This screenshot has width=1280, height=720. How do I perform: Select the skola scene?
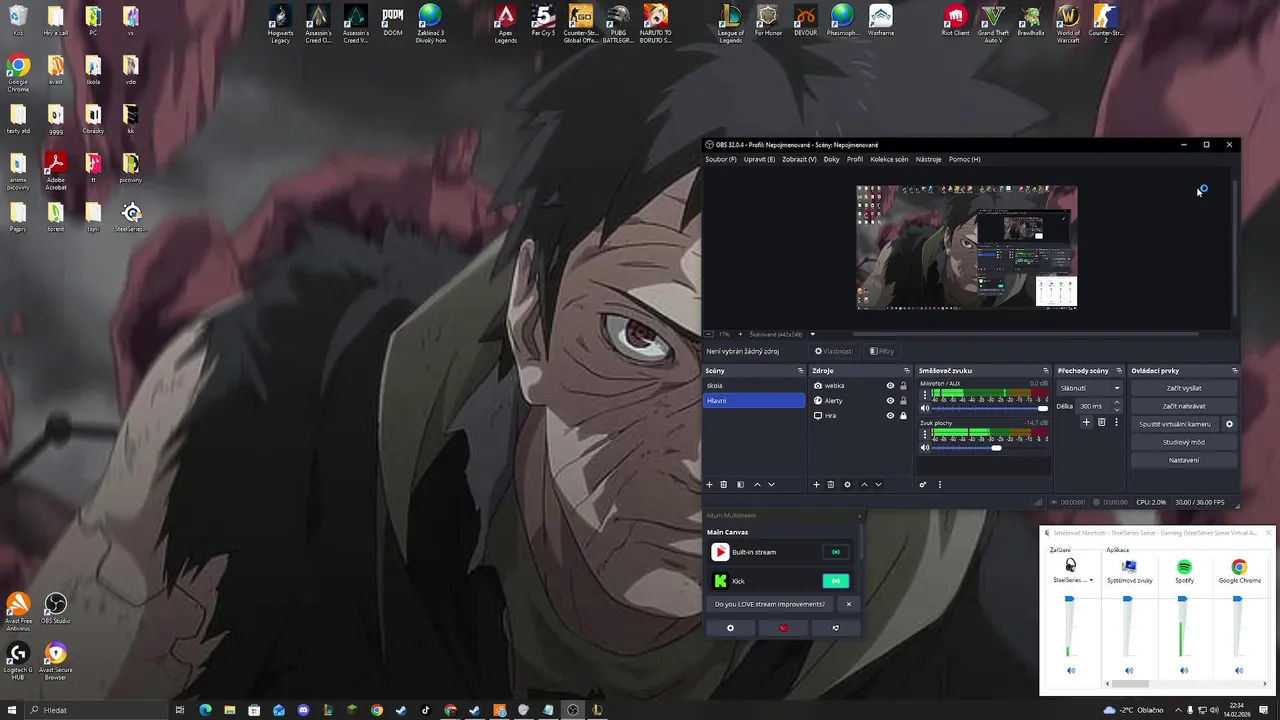coord(754,386)
